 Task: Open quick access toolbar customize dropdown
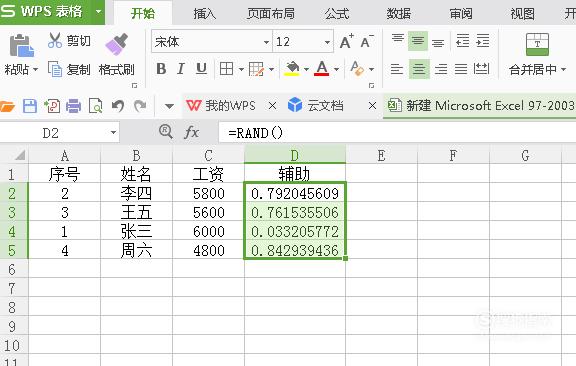coord(169,107)
